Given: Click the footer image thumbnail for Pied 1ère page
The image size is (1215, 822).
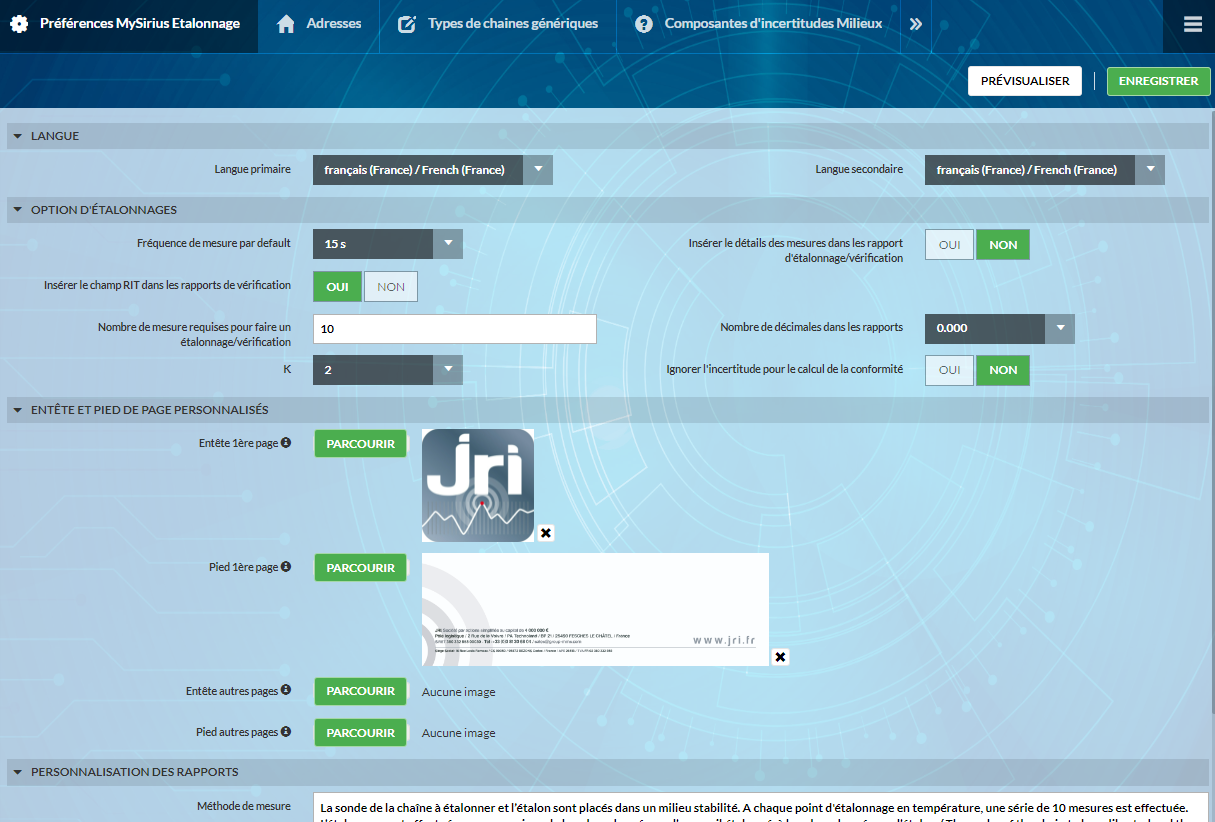Looking at the screenshot, I should click(x=595, y=609).
